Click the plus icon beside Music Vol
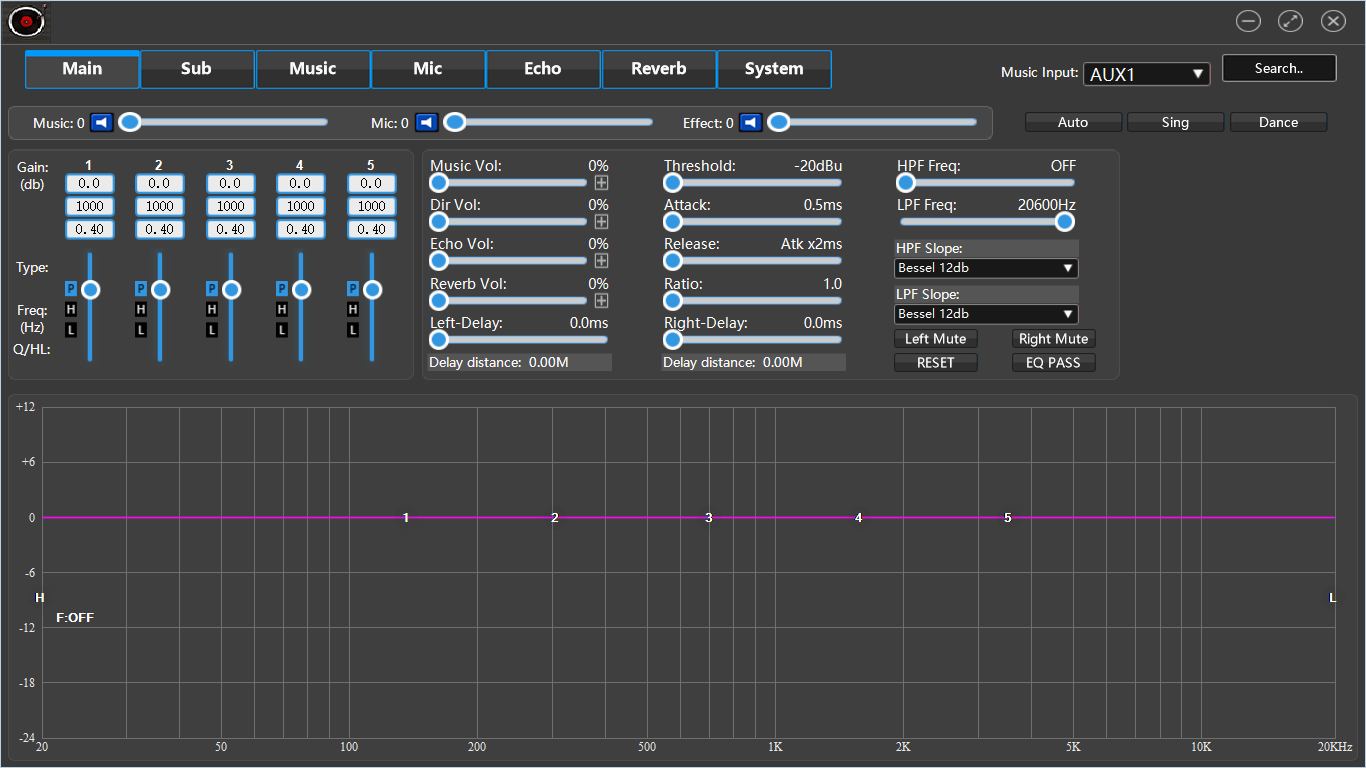Screen dimensions: 1366x768 click(601, 183)
